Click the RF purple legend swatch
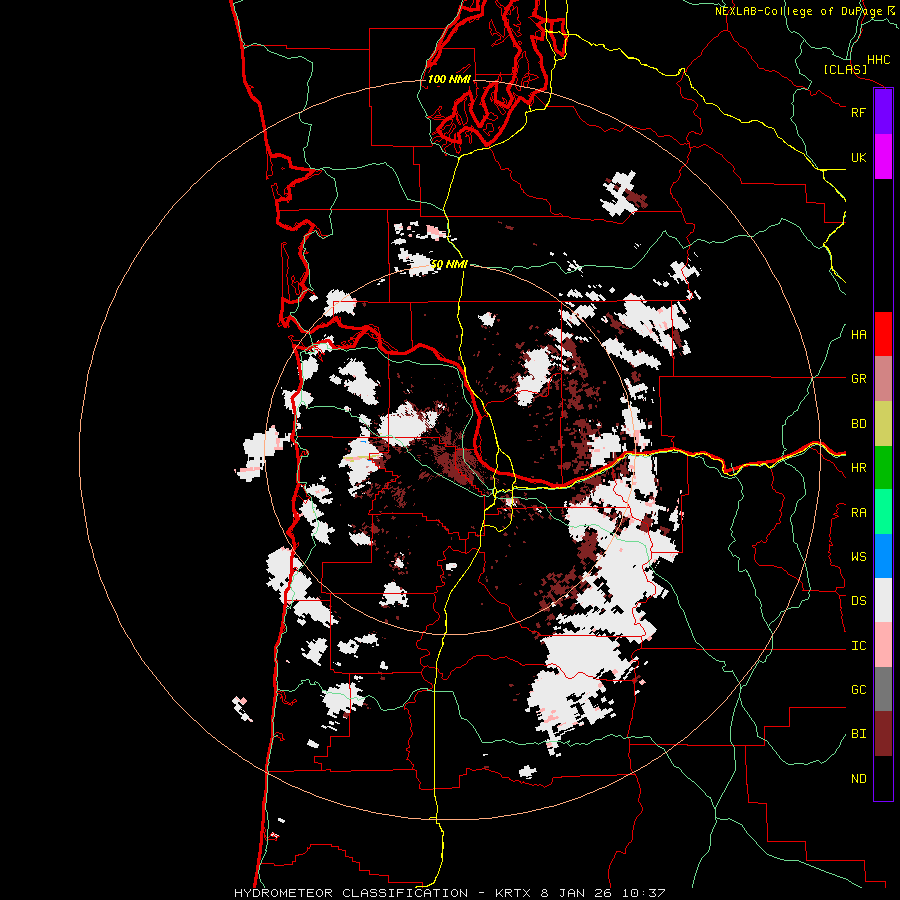 pyautogui.click(x=883, y=112)
